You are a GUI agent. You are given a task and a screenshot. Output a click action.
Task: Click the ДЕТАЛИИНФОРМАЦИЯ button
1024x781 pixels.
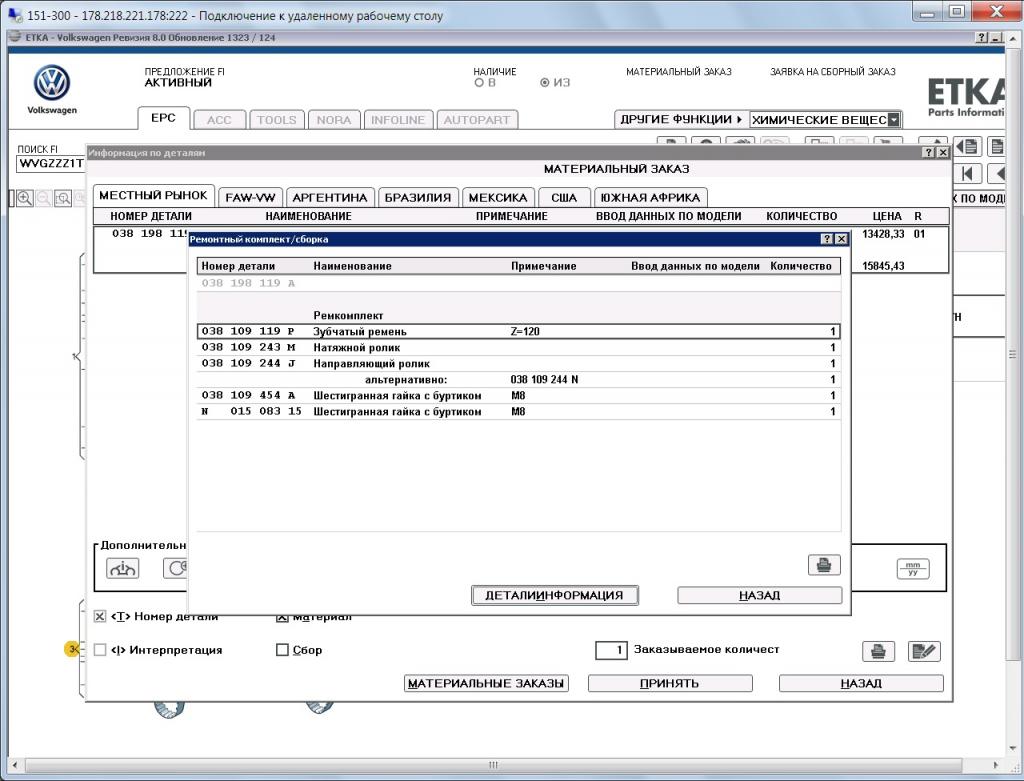(554, 595)
